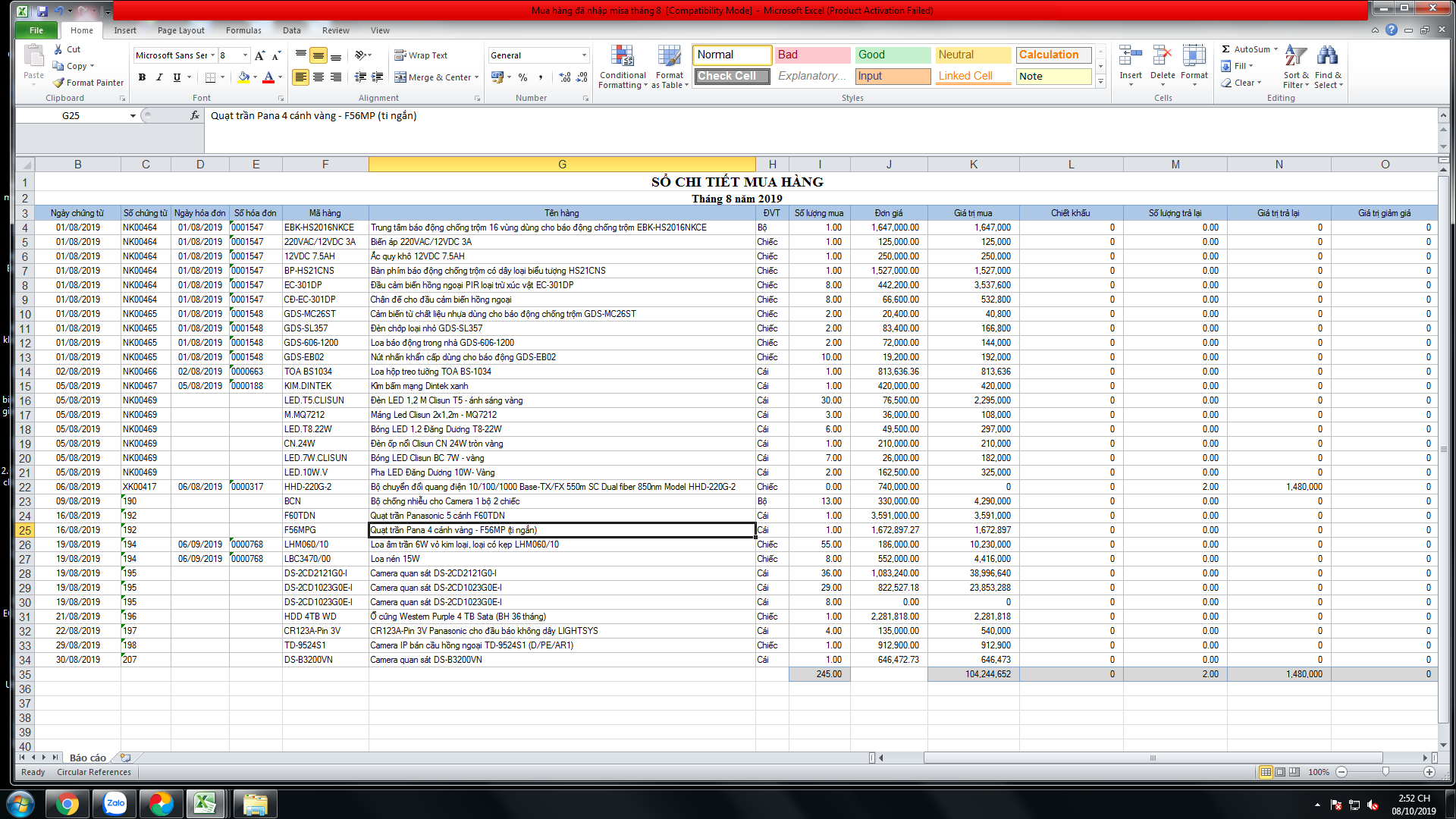The height and width of the screenshot is (819, 1456).
Task: Expand the font name dropdown
Action: [x=213, y=55]
